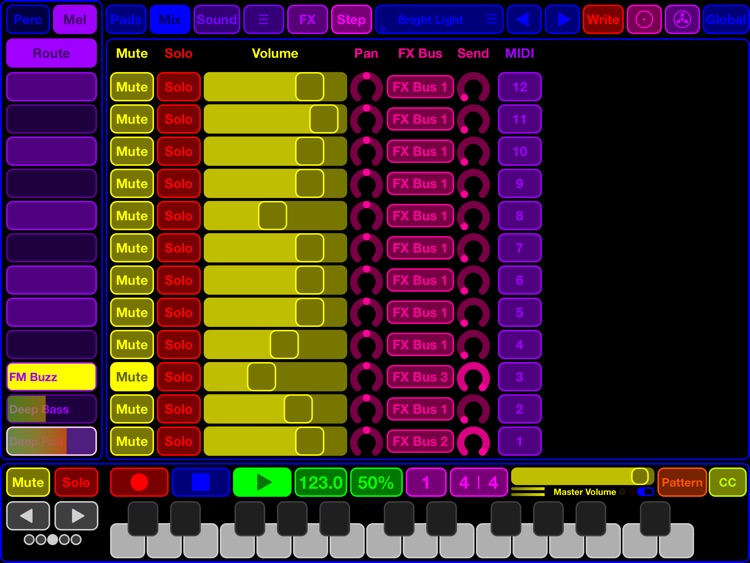Viewport: 750px width, 563px height.
Task: Click the Pan knob for MIDI channel 12
Action: (366, 87)
